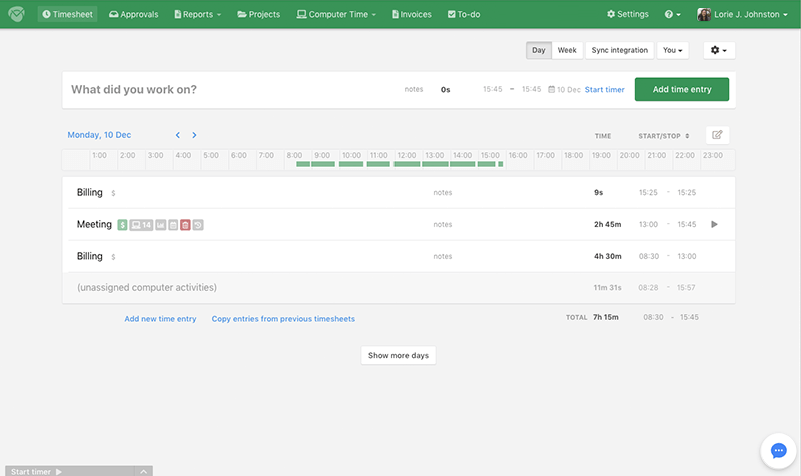801x476 pixels.
Task: Switch to Week view
Action: (x=567, y=50)
